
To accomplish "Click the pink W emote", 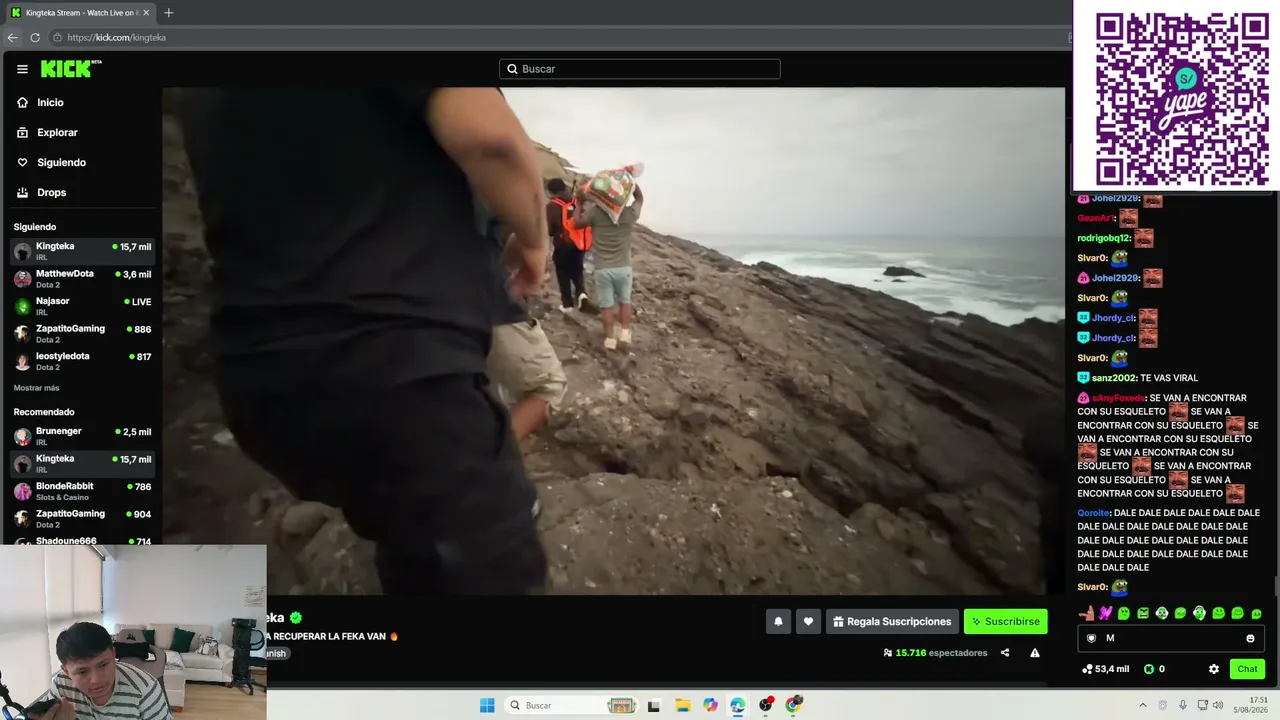I will 1105,613.
